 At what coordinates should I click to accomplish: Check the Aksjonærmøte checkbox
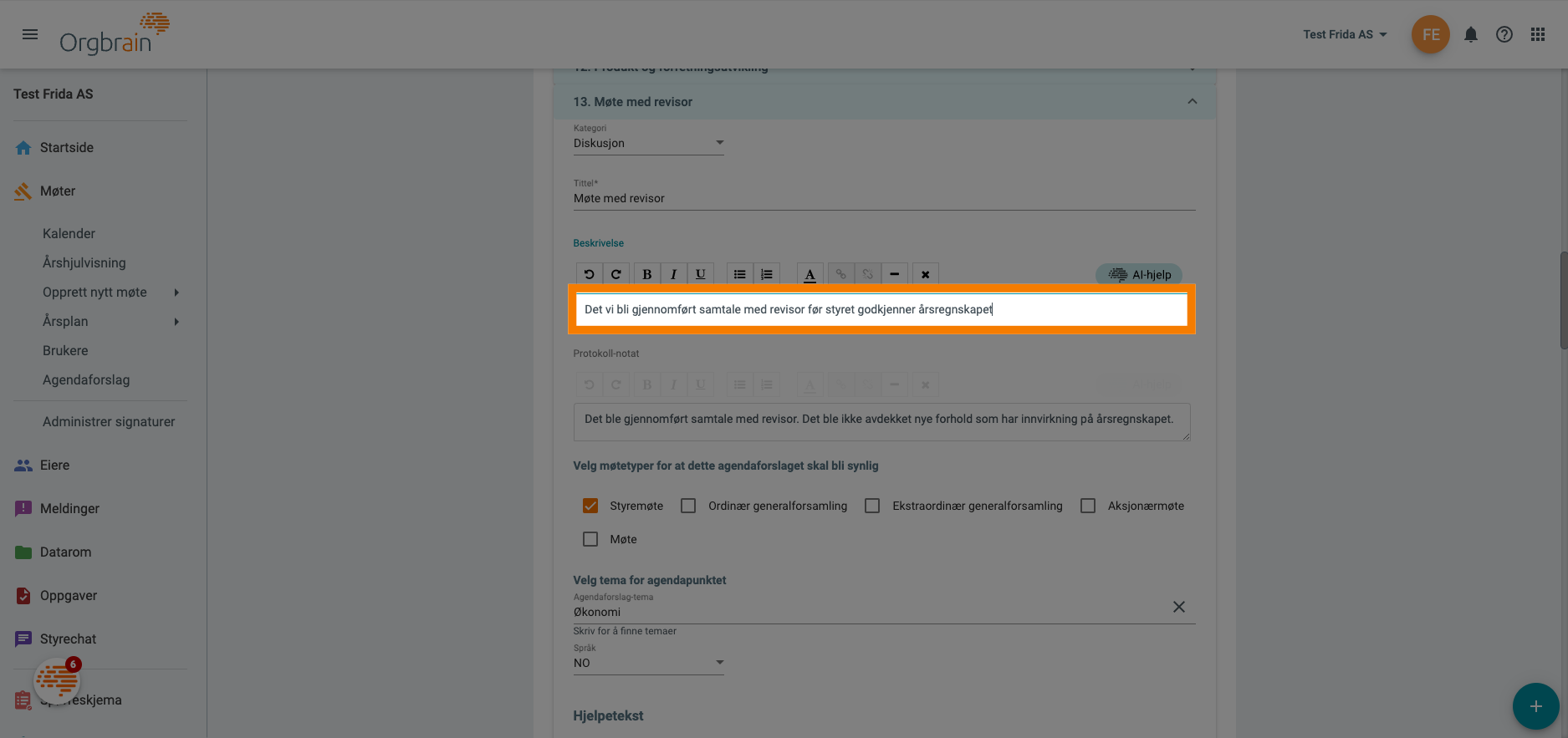[x=1088, y=506]
